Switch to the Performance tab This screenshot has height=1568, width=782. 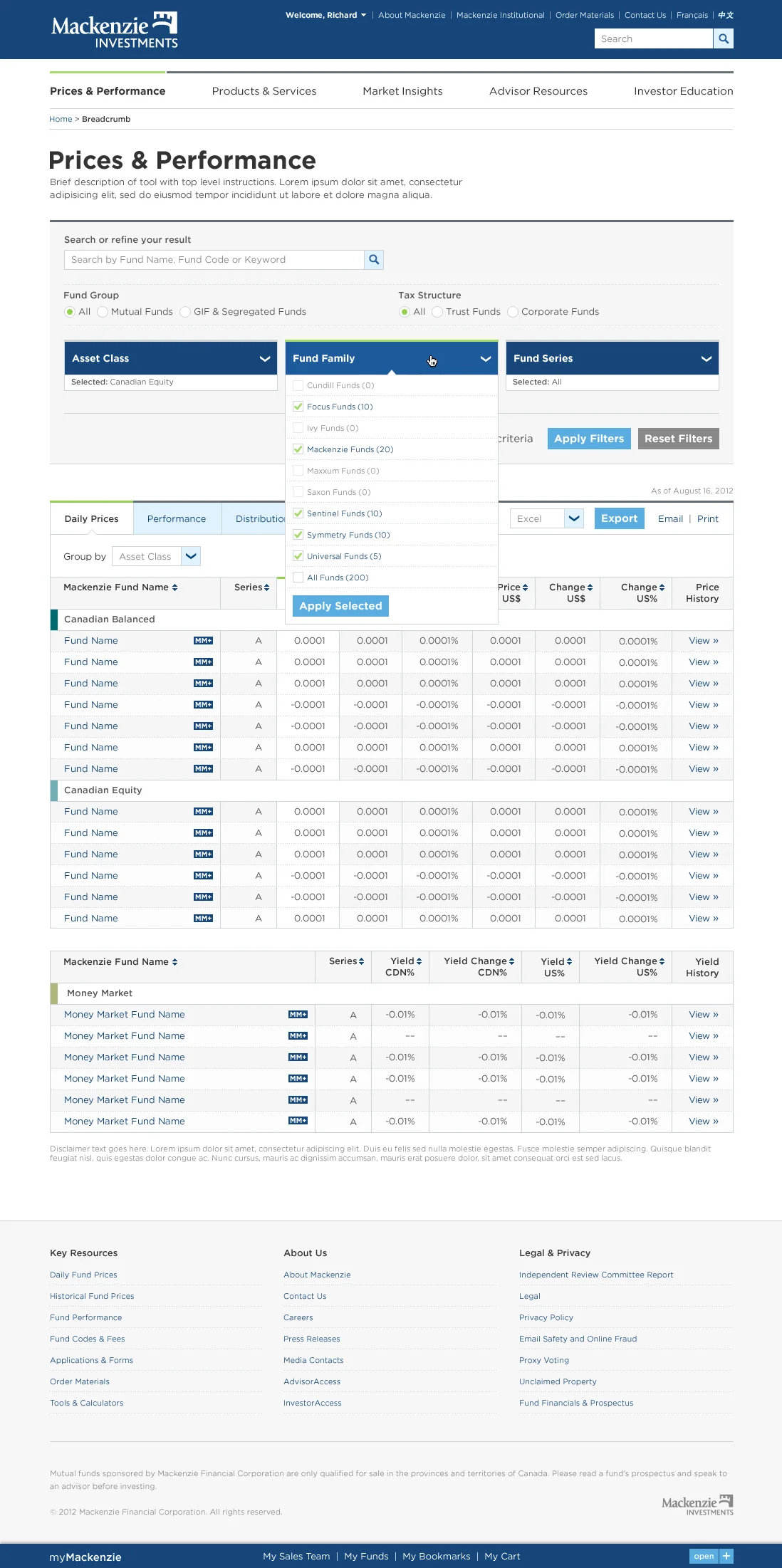[177, 519]
